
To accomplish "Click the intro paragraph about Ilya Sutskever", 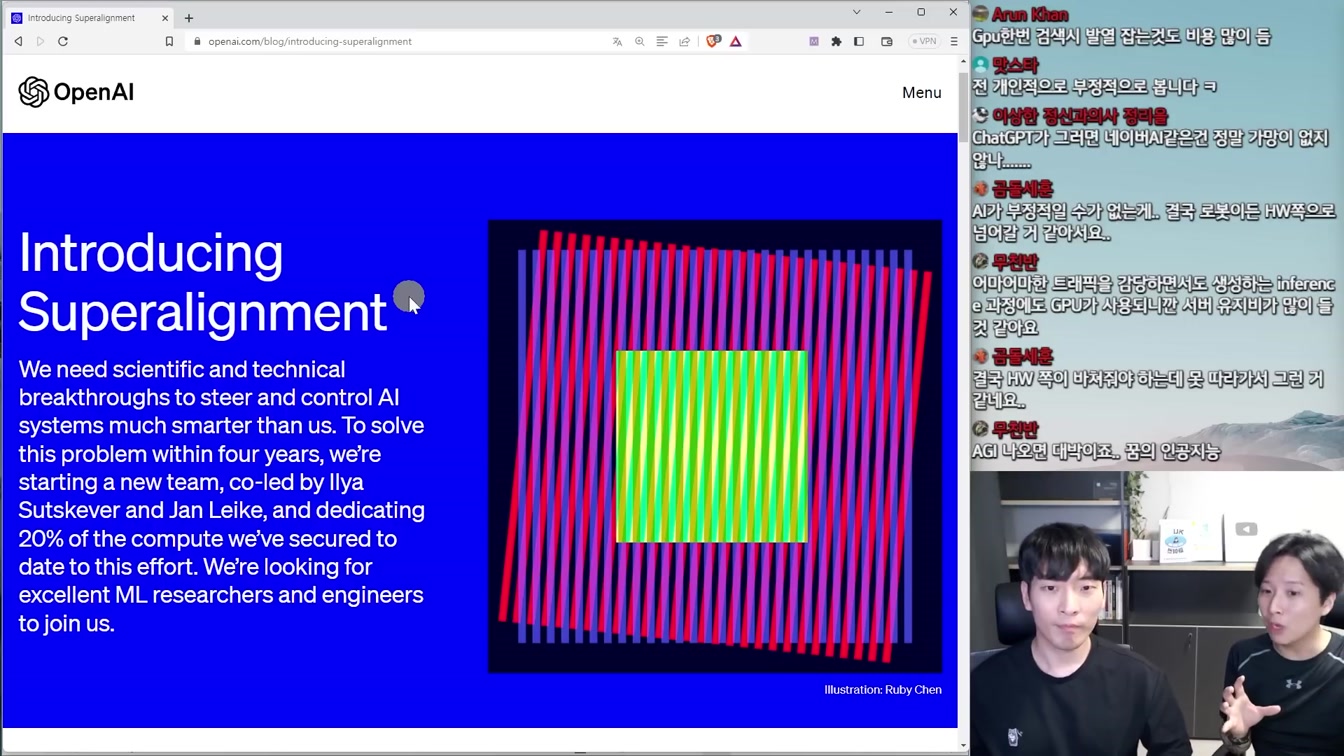I will pos(222,496).
